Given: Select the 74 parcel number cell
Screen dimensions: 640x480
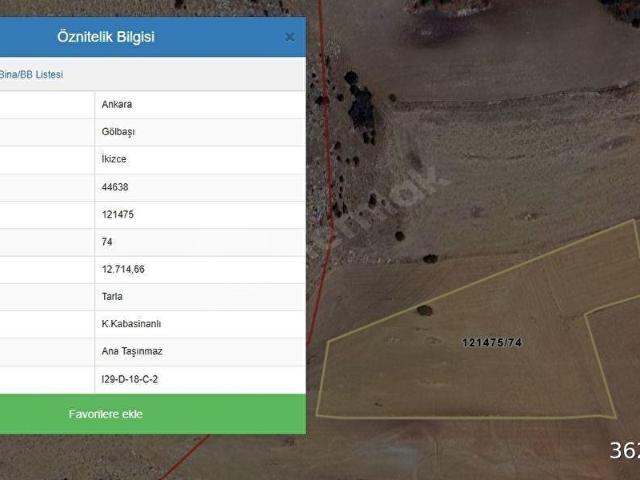Looking at the screenshot, I should 200,242.
